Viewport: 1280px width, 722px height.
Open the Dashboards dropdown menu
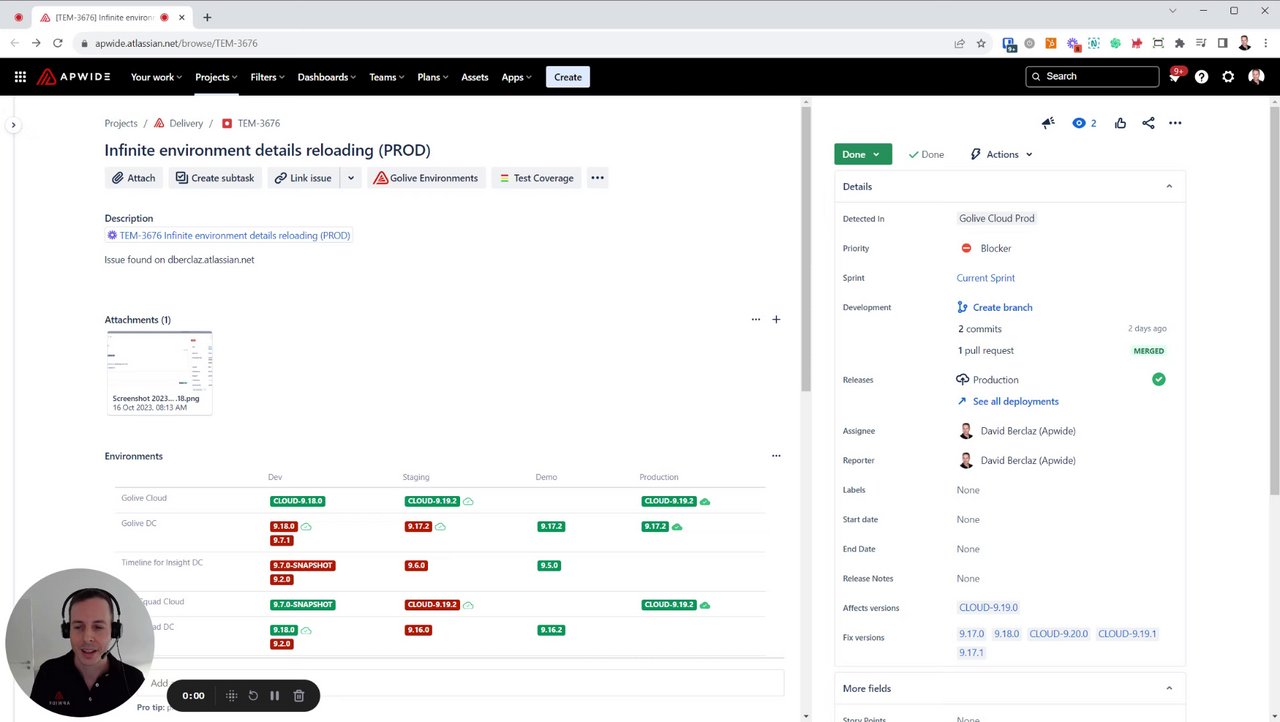(x=327, y=77)
